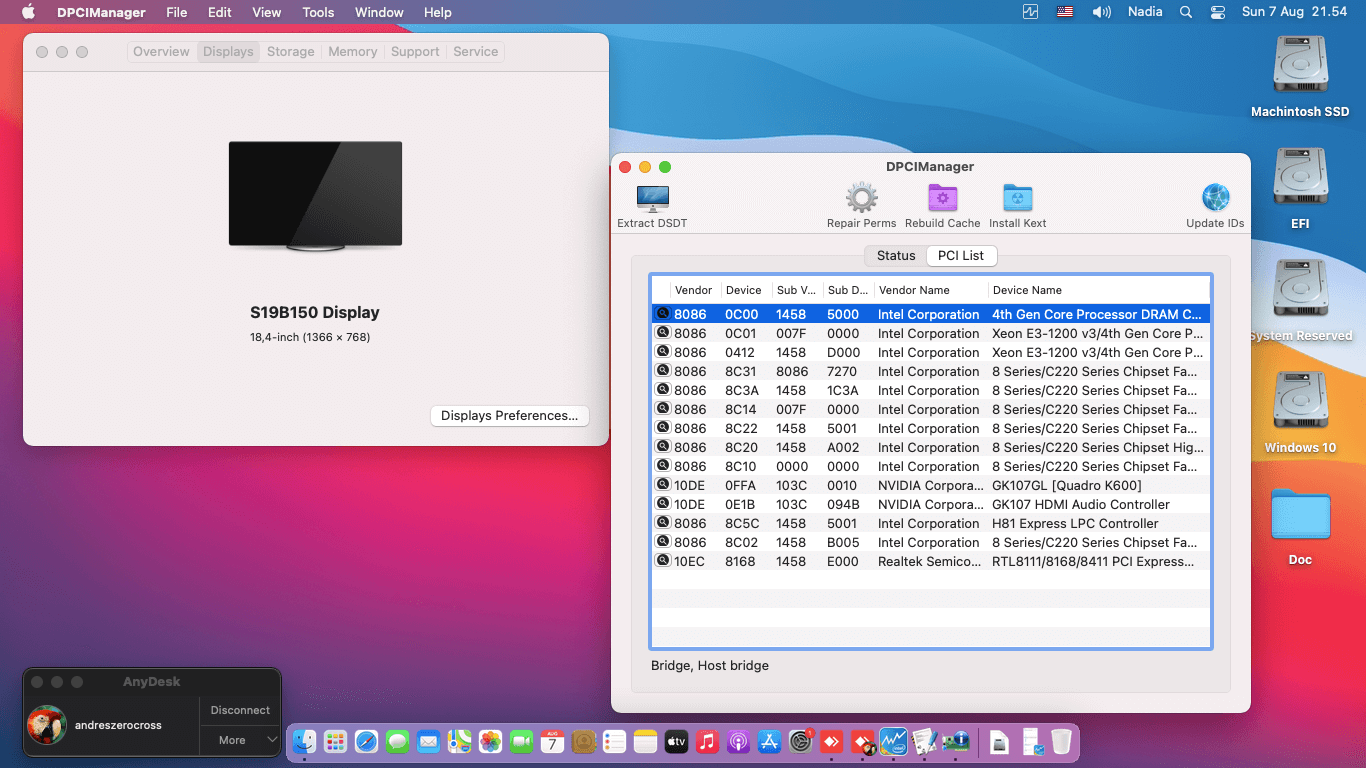Click the Extract DSDT toolbar icon
The image size is (1366, 768).
652,198
